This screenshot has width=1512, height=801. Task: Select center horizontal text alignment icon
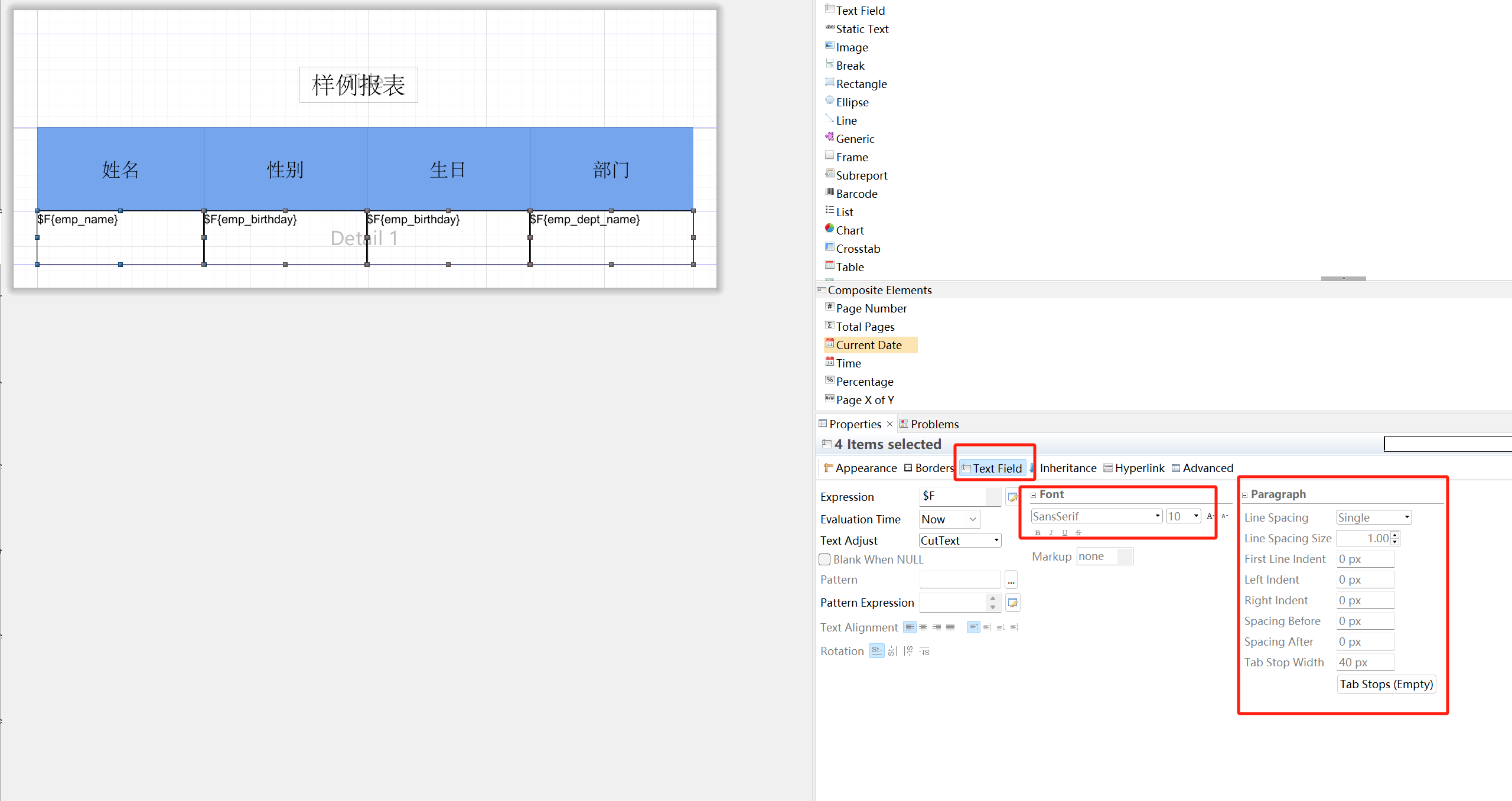(x=923, y=627)
